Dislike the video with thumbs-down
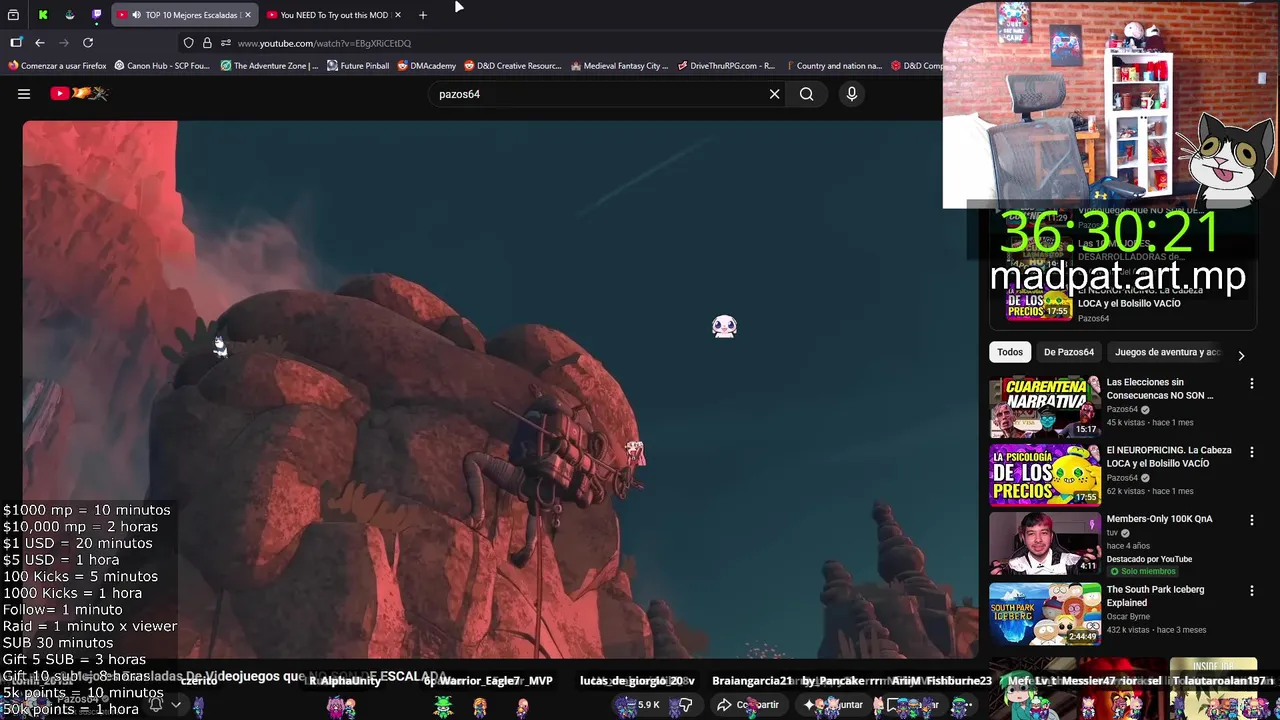The image size is (1280, 720). click(686, 705)
